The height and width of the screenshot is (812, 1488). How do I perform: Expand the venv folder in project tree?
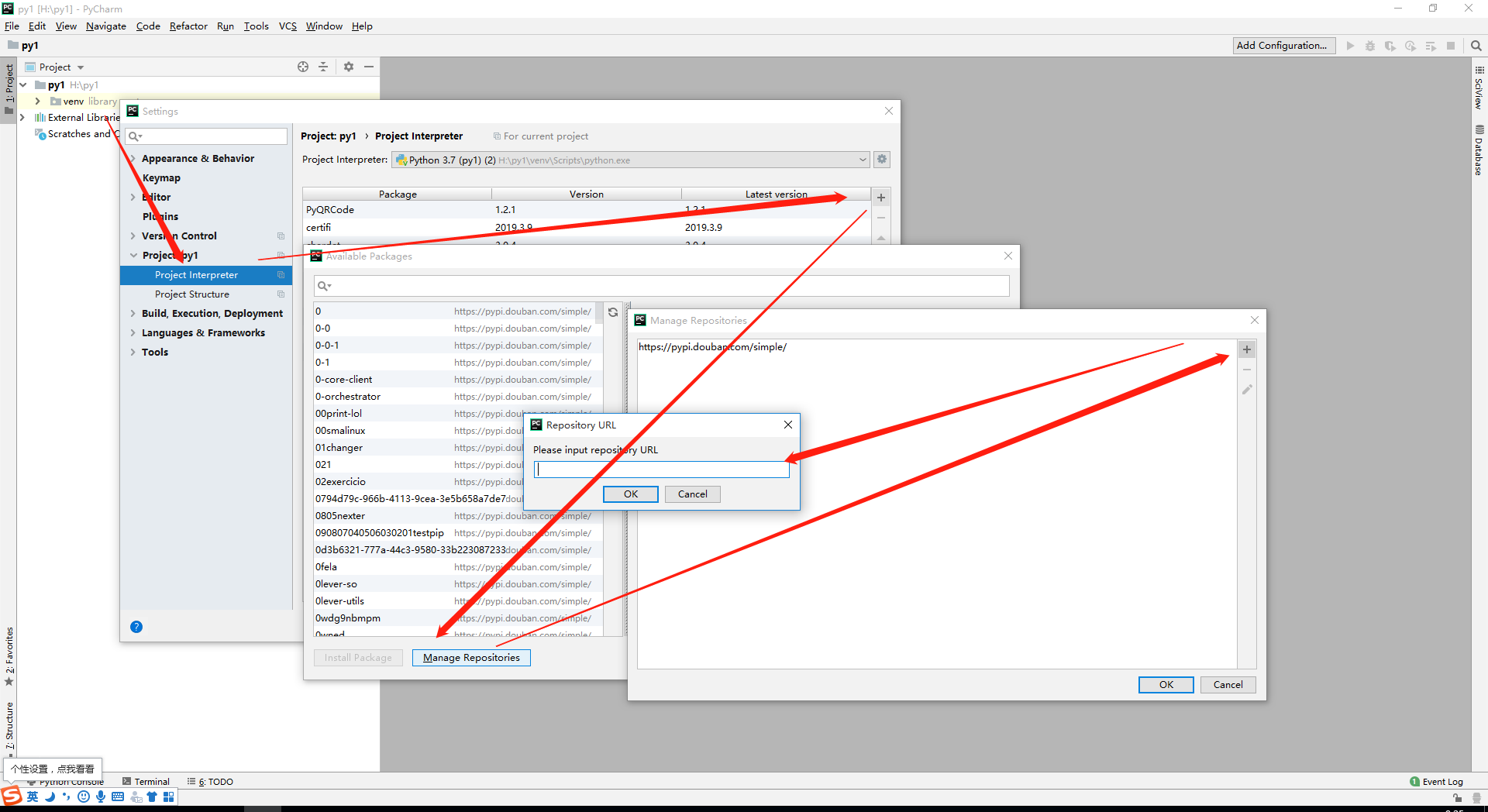click(x=37, y=101)
